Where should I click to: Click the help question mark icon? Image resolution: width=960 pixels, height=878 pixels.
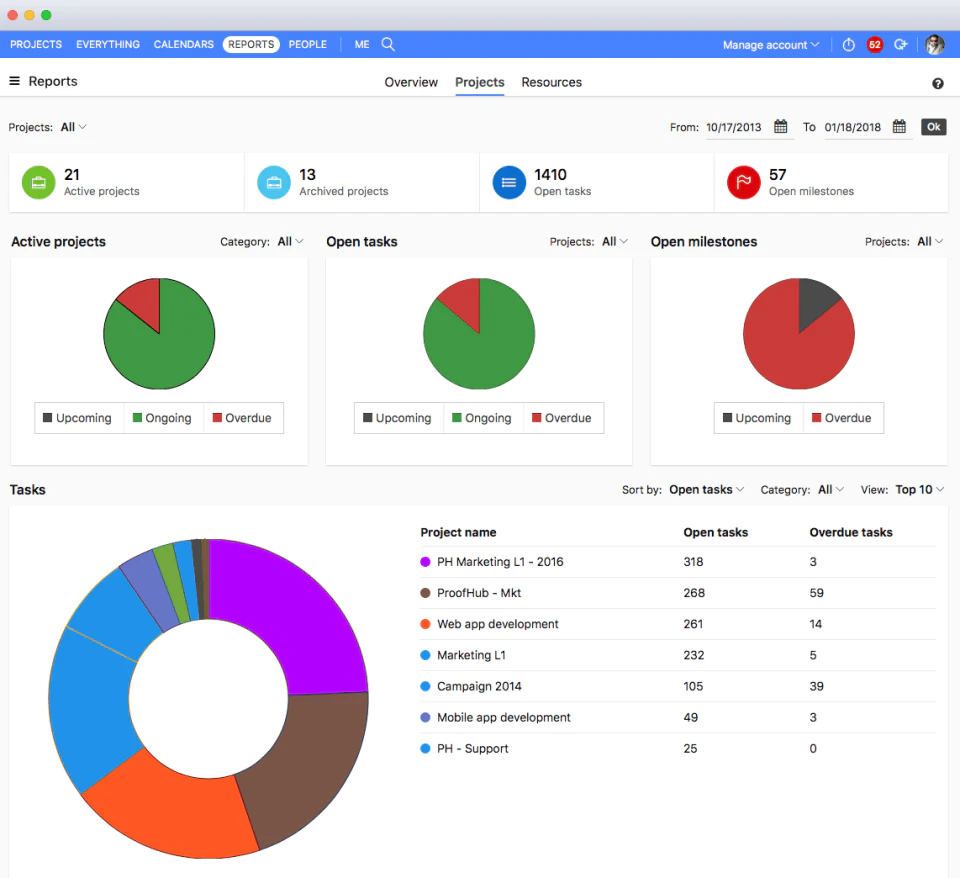coord(937,84)
